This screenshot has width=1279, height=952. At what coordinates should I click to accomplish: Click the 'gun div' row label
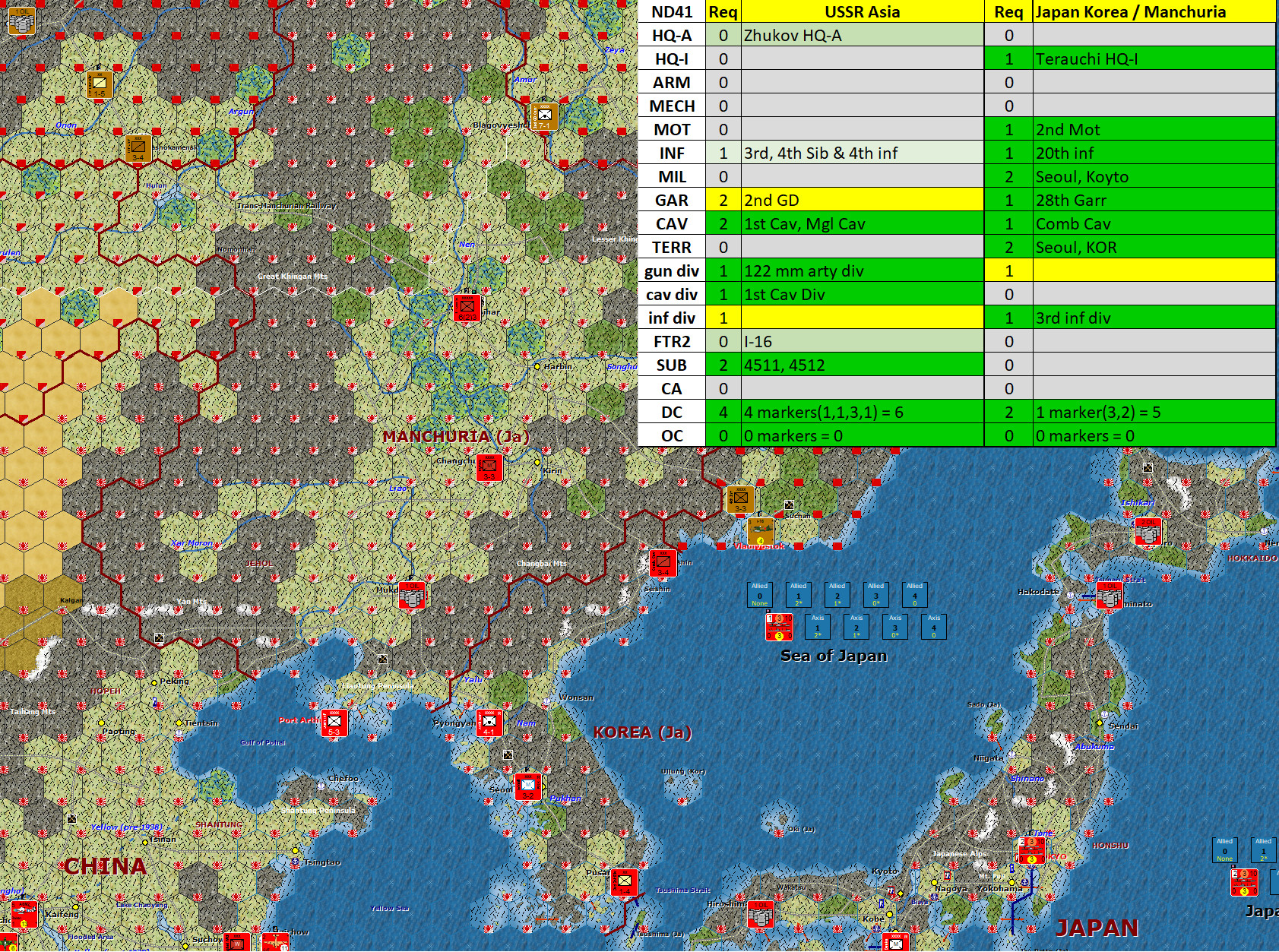672,270
